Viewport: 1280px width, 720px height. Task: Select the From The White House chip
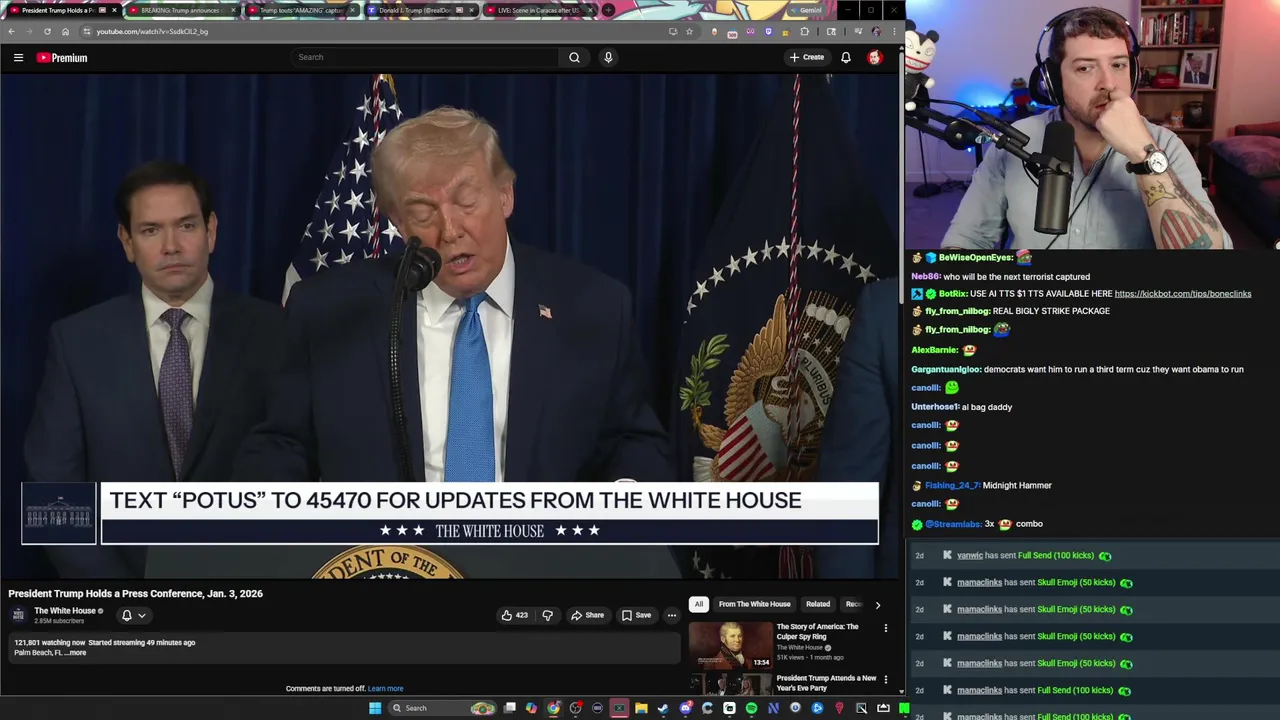tap(754, 604)
